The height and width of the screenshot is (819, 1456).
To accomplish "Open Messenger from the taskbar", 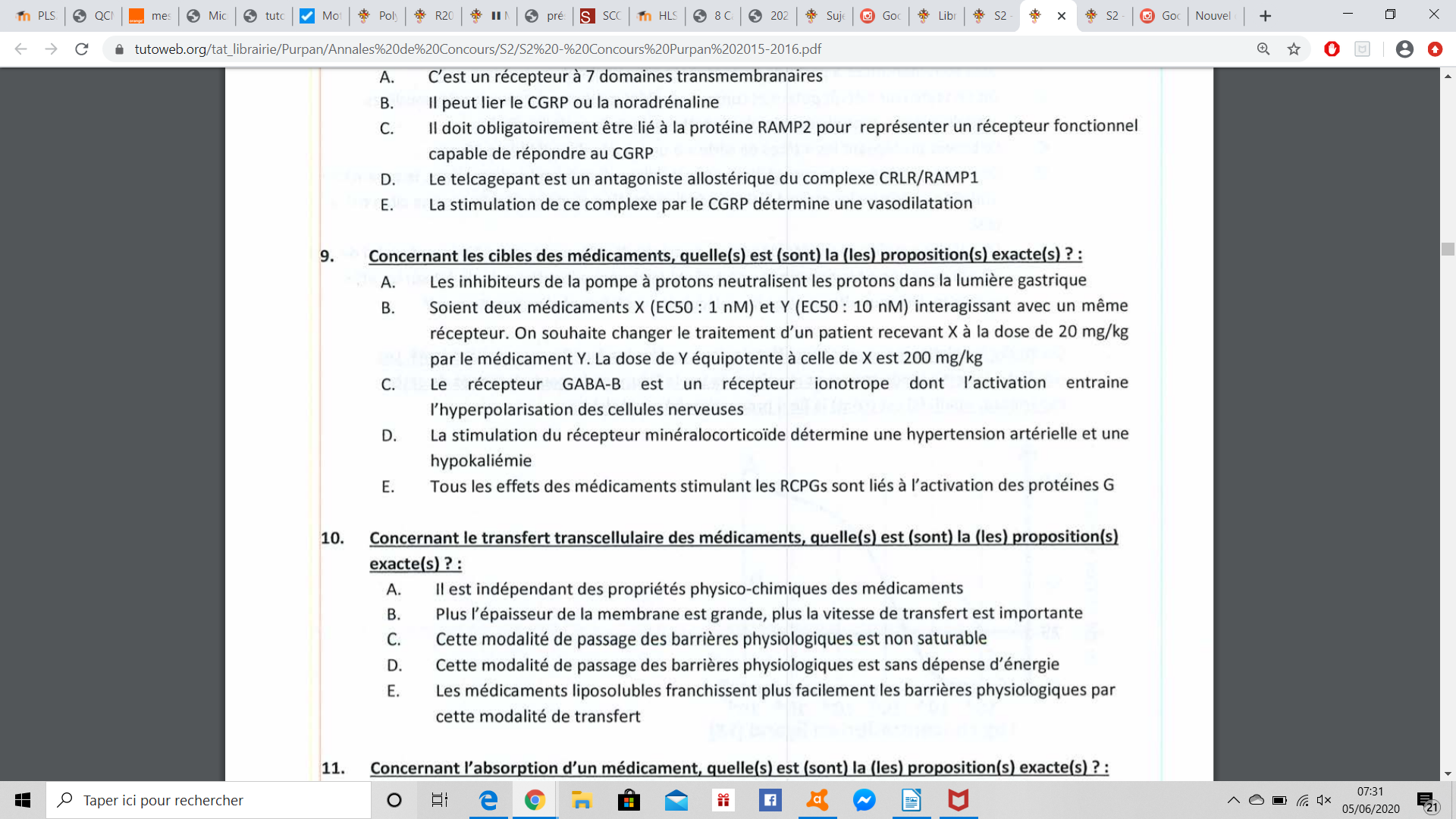I will [864, 800].
